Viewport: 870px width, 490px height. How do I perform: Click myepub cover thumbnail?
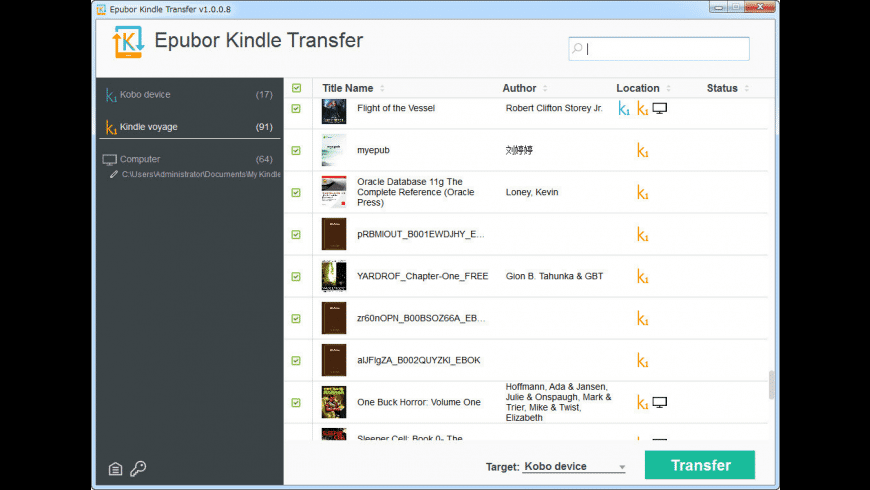(x=334, y=150)
